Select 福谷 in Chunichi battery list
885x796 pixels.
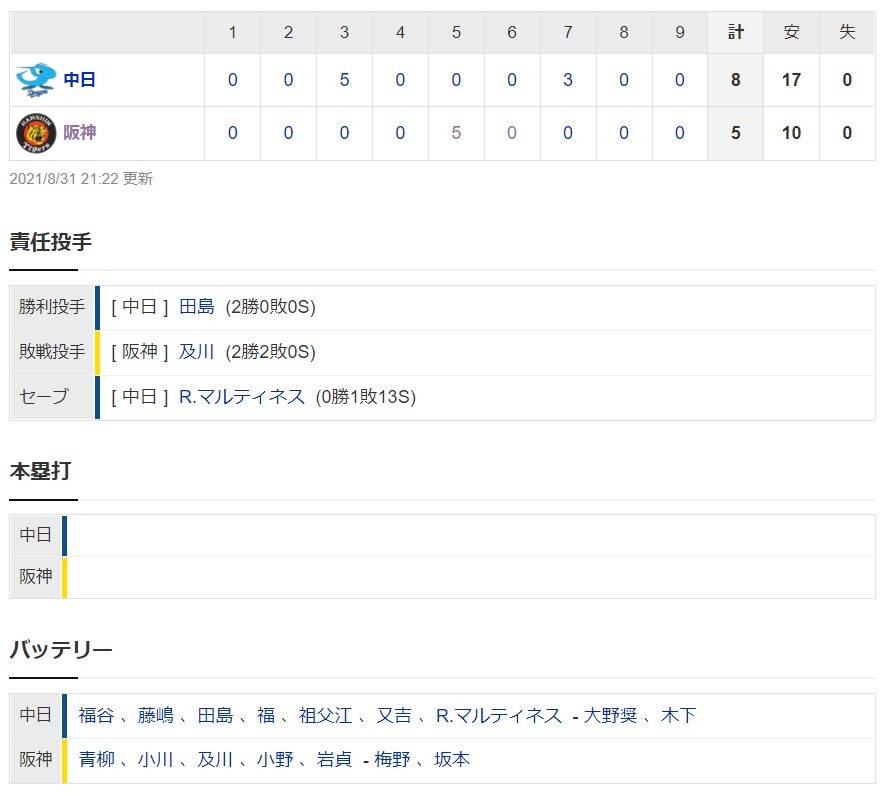96,715
